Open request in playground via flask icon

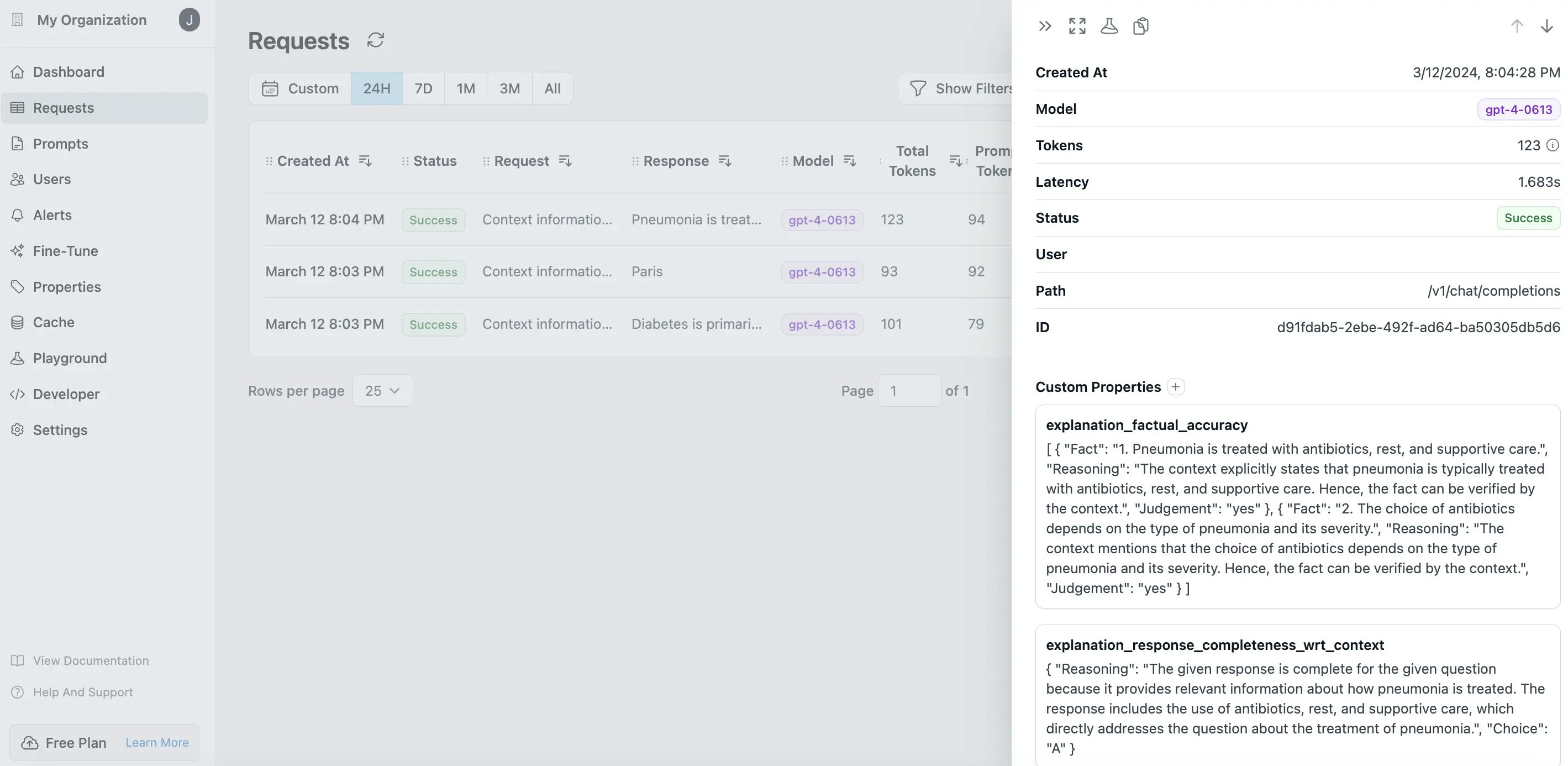(1109, 26)
